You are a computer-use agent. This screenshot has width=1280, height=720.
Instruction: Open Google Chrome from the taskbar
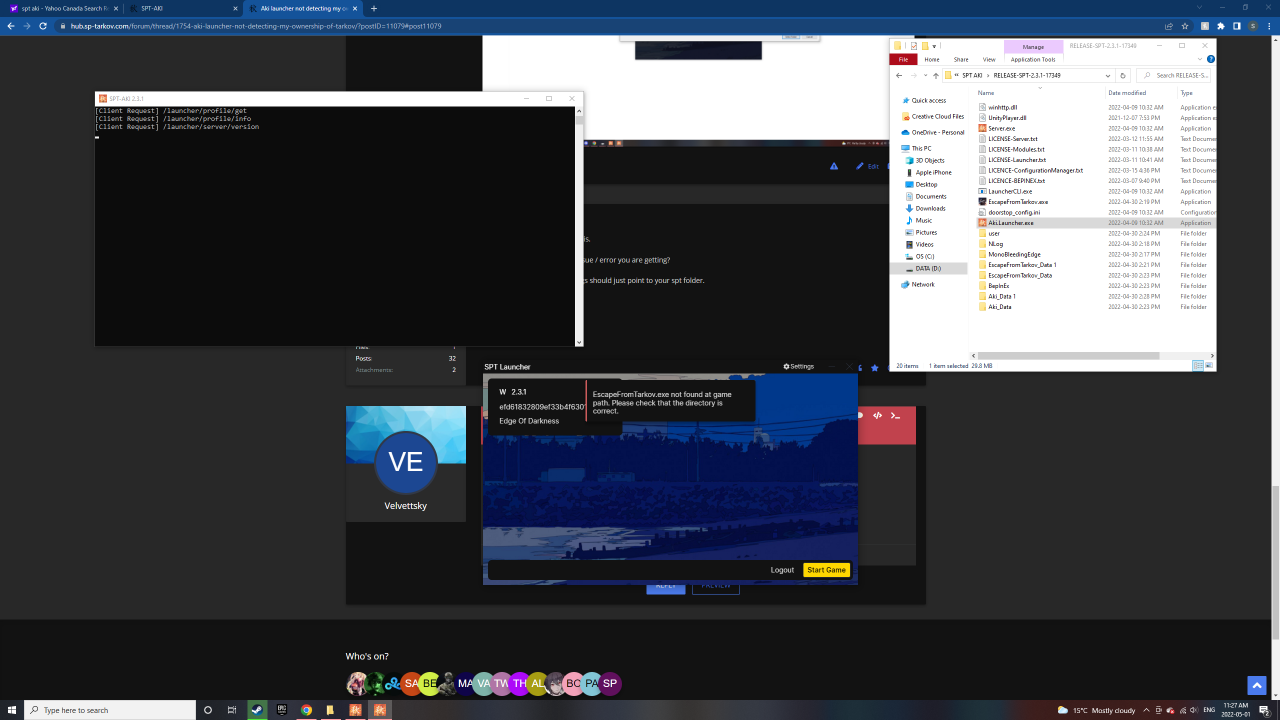coord(306,710)
